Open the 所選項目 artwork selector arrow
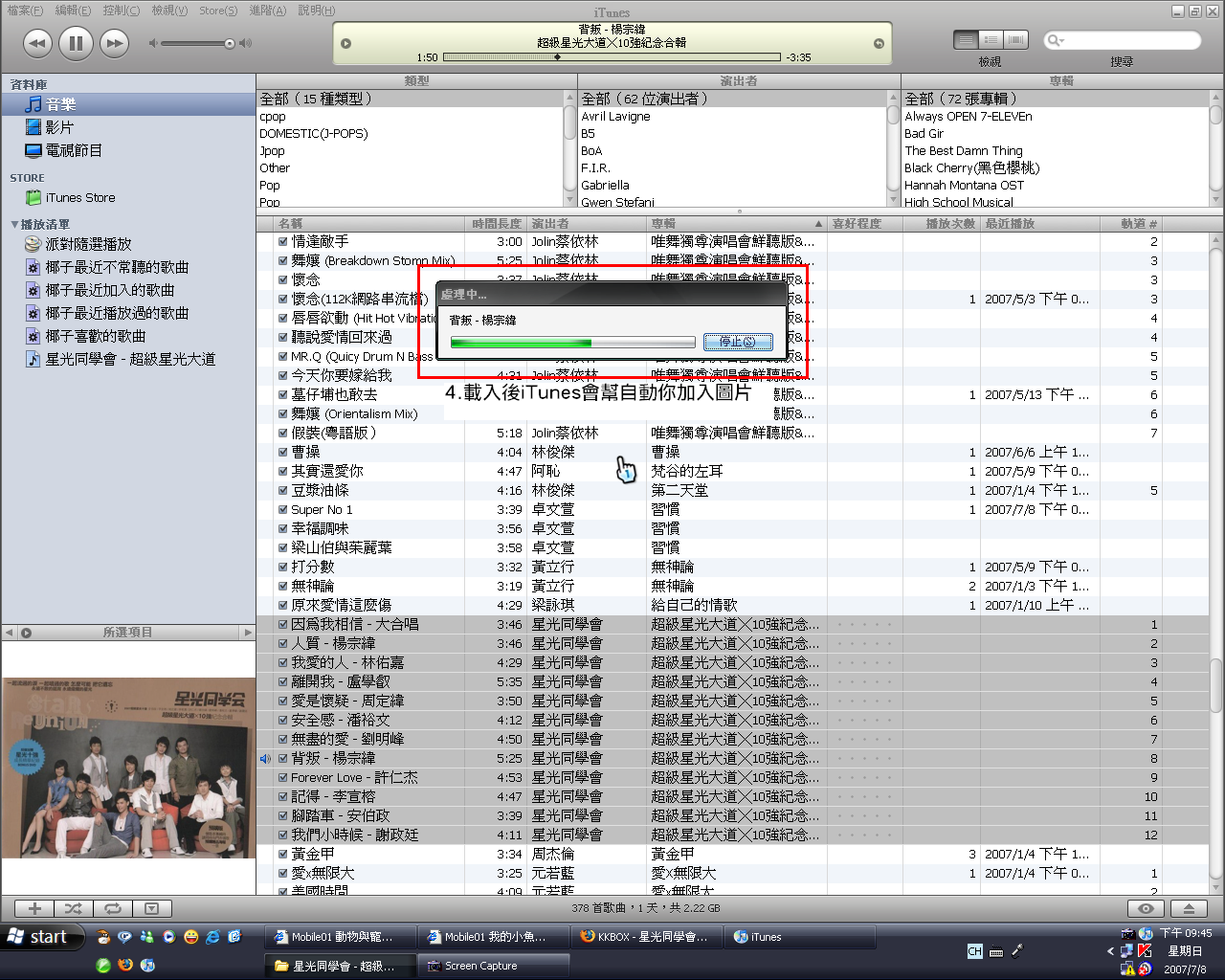This screenshot has width=1225, height=980. pyautogui.click(x=248, y=633)
